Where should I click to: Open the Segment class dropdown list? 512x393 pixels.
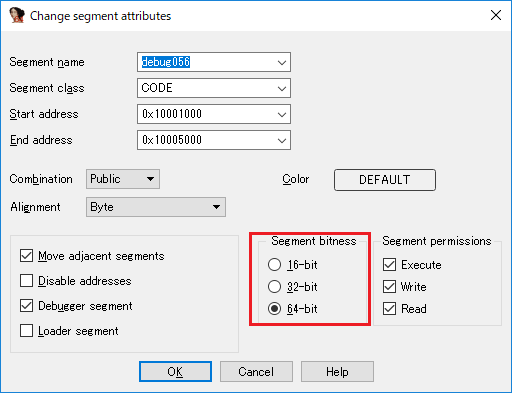tap(282, 88)
